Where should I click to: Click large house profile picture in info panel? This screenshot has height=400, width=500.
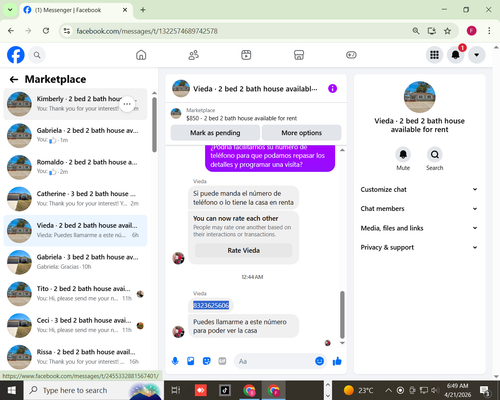pyautogui.click(x=419, y=97)
